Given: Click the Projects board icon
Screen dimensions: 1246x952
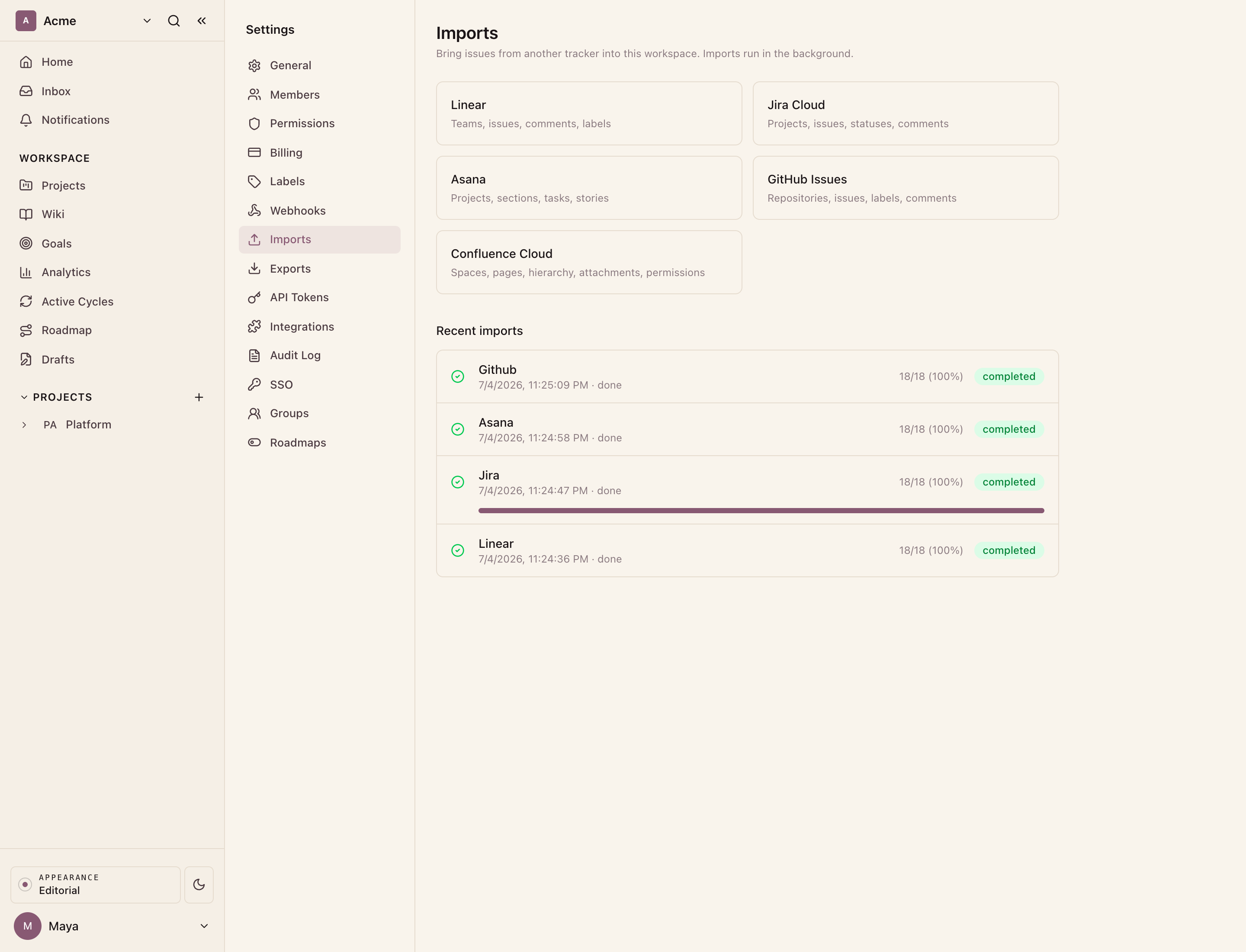Looking at the screenshot, I should click(x=26, y=185).
